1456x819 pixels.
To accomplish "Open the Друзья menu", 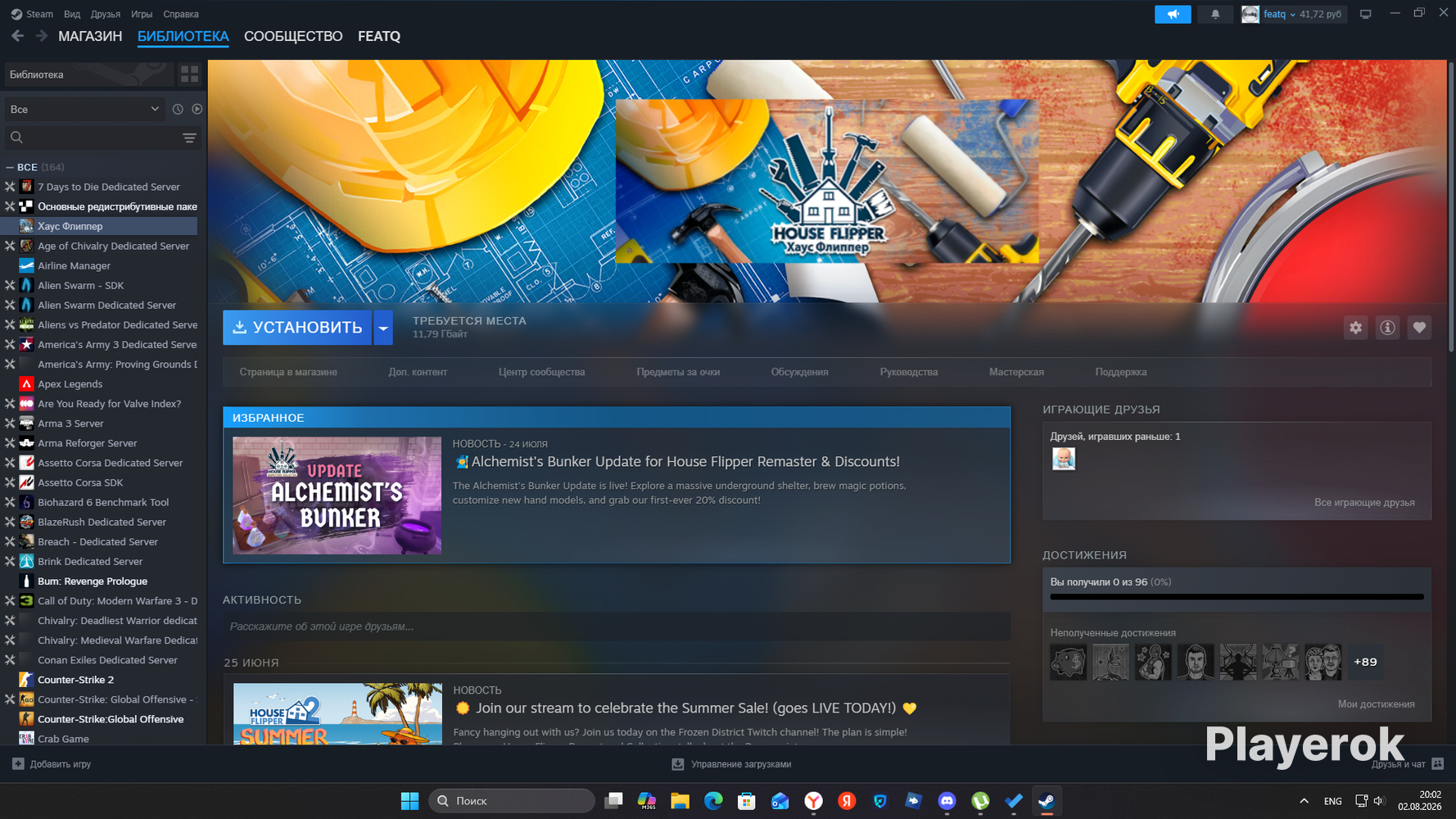I will pos(106,14).
